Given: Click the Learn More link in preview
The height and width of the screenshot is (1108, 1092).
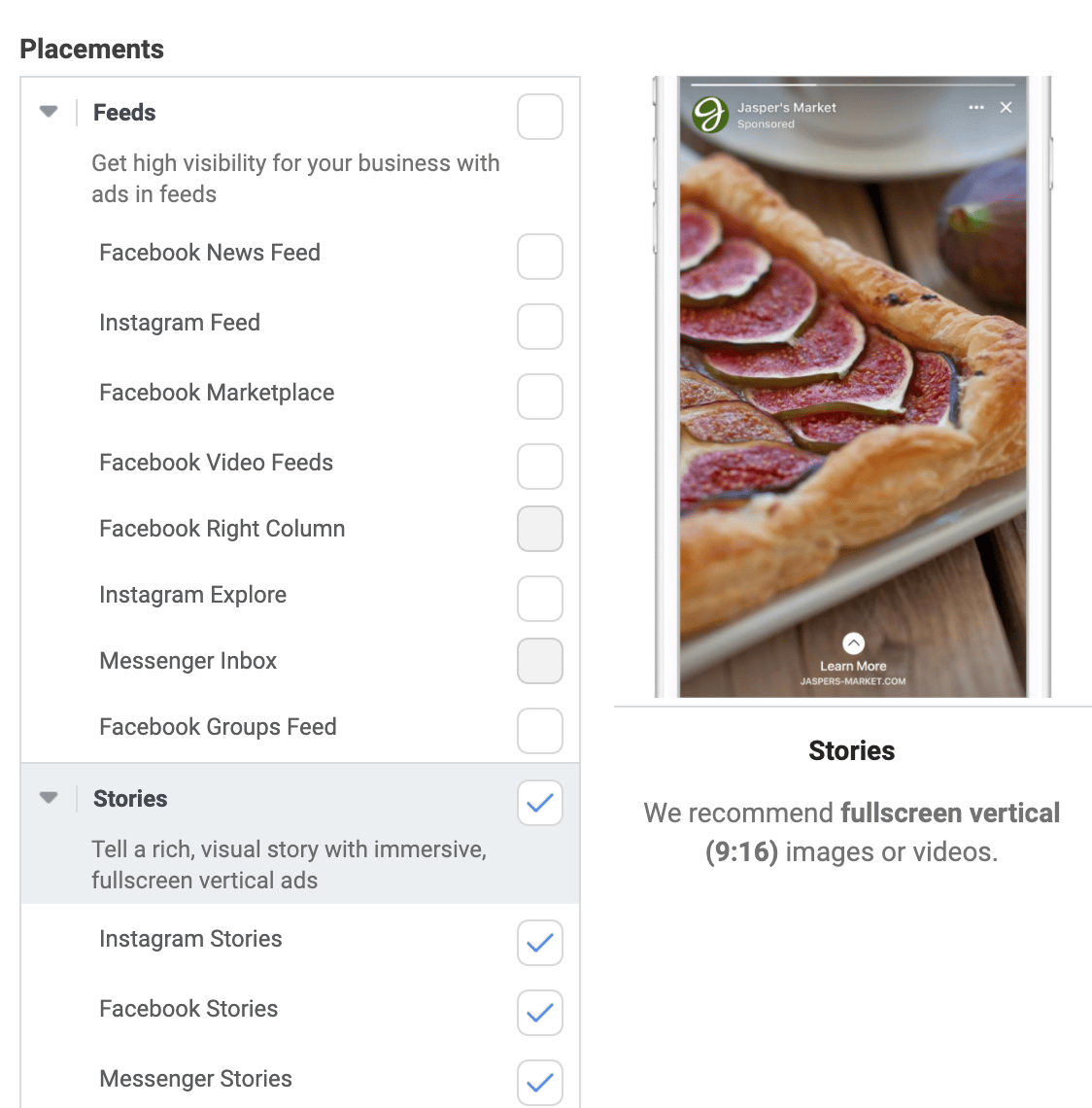Looking at the screenshot, I should point(853,666).
